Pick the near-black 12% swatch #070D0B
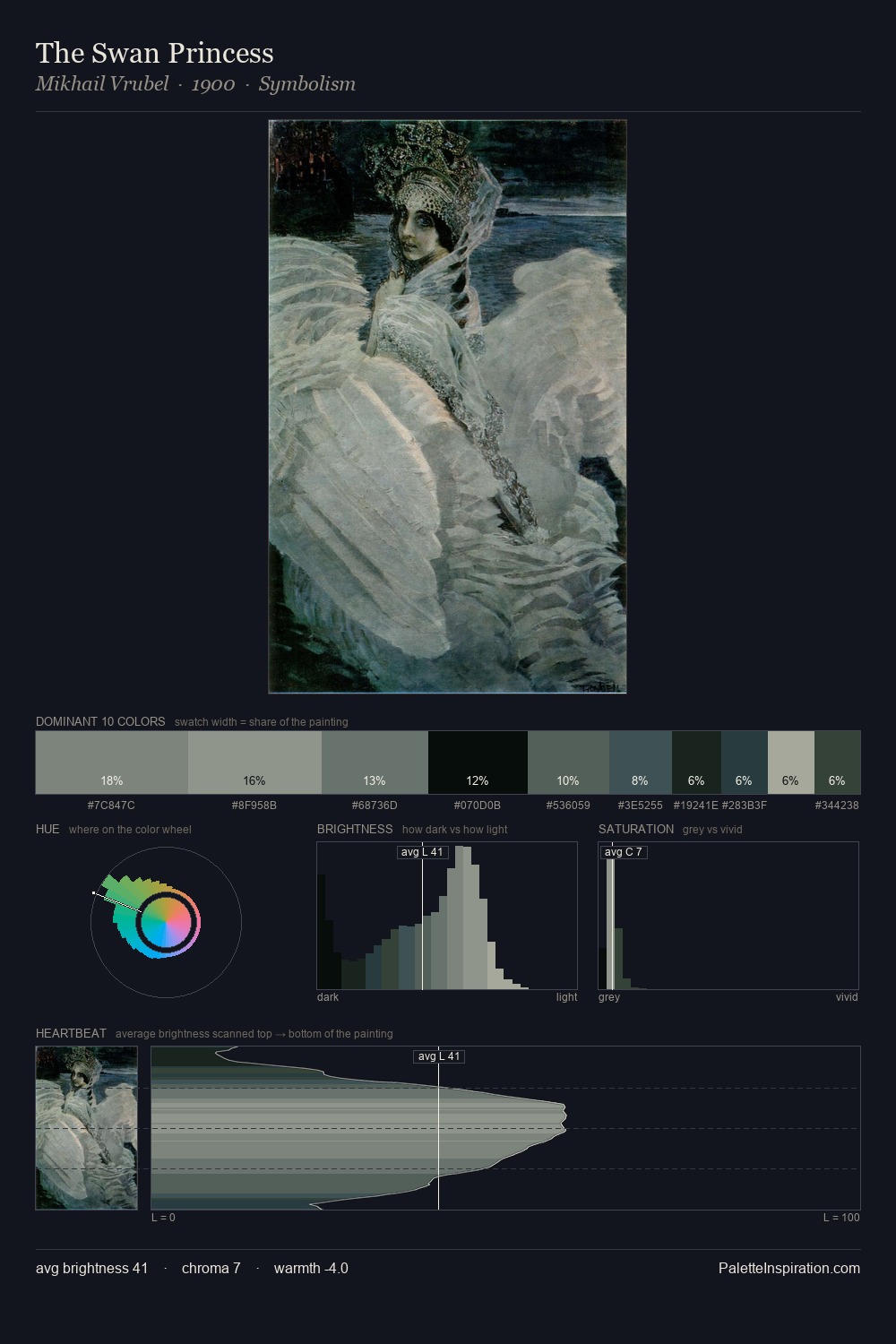Image resolution: width=896 pixels, height=1344 pixels. pyautogui.click(x=478, y=762)
